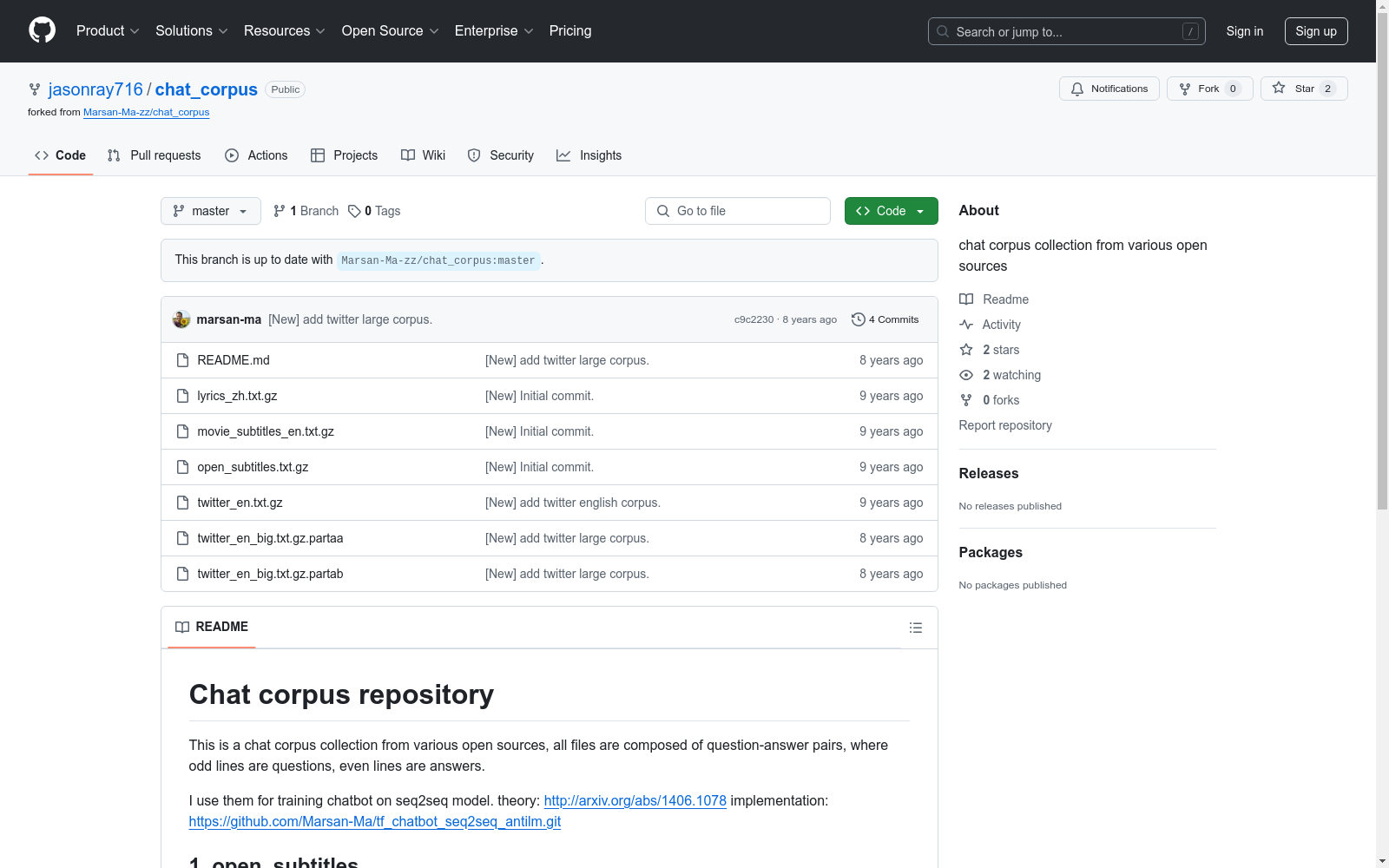Click the file icon beside open_subtitles.txt.gz

pos(182,467)
